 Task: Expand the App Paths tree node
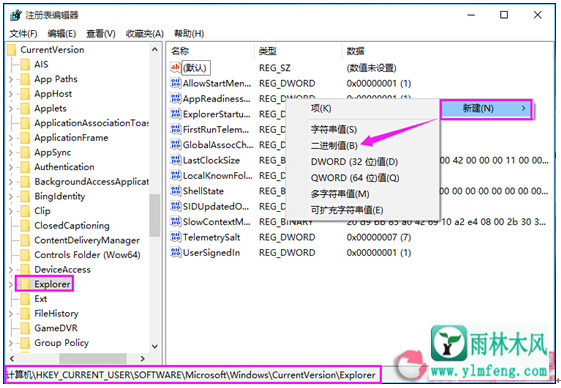point(10,79)
